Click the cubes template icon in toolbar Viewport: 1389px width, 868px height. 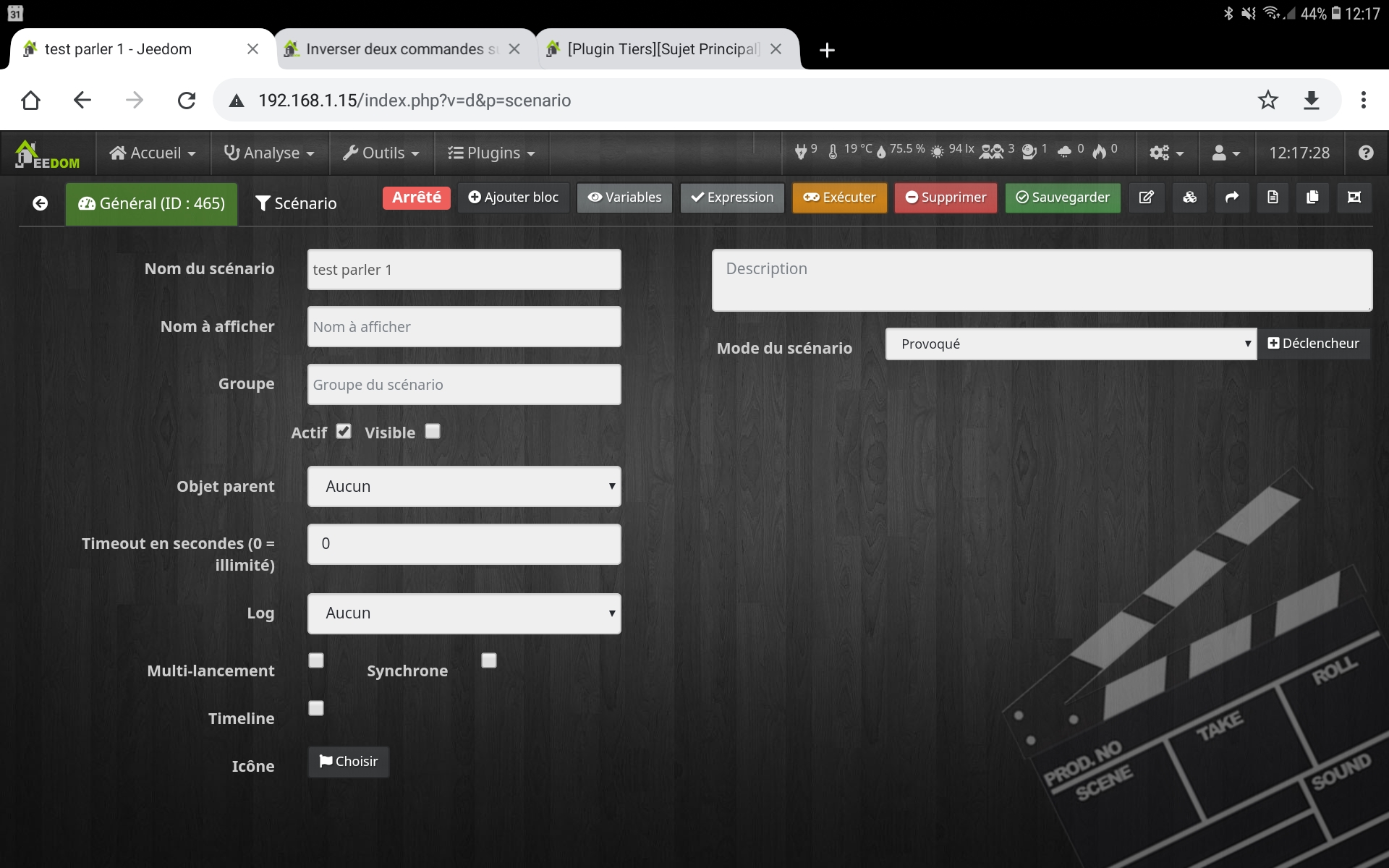pos(1189,197)
